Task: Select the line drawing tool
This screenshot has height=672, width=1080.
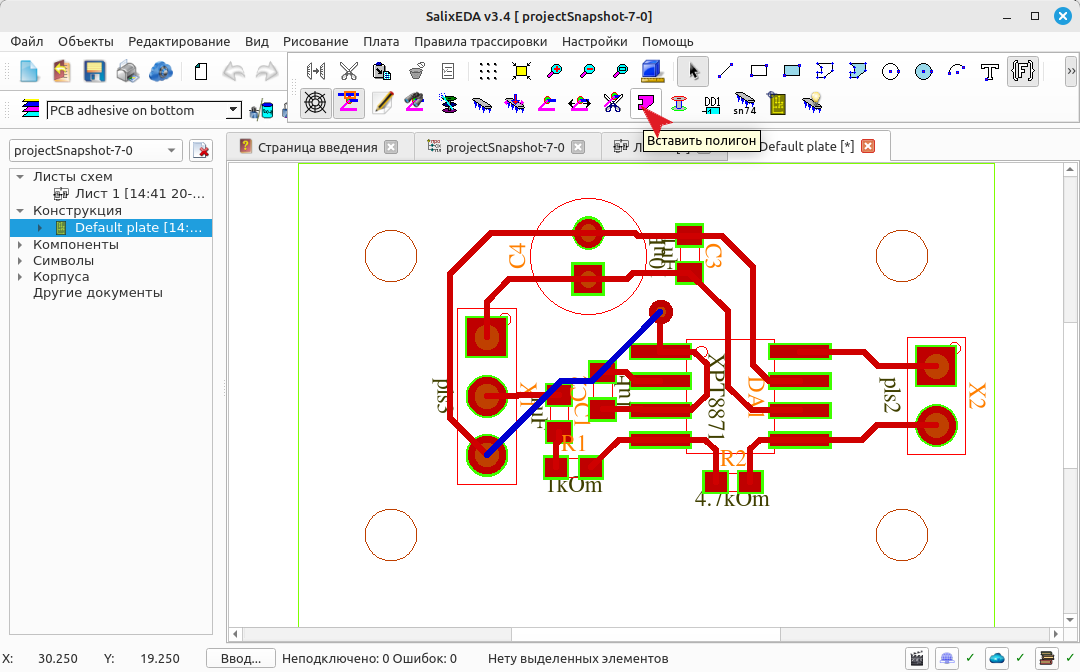Action: point(725,71)
